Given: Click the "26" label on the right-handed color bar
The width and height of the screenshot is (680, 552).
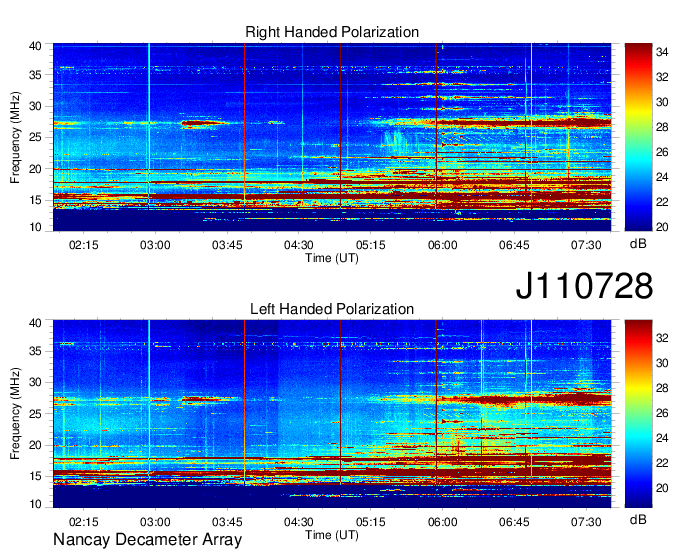Looking at the screenshot, I should (662, 152).
